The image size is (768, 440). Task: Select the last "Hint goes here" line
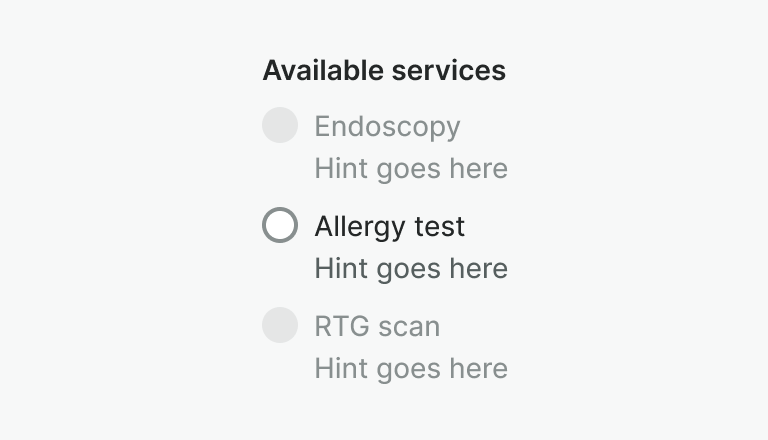pos(411,368)
